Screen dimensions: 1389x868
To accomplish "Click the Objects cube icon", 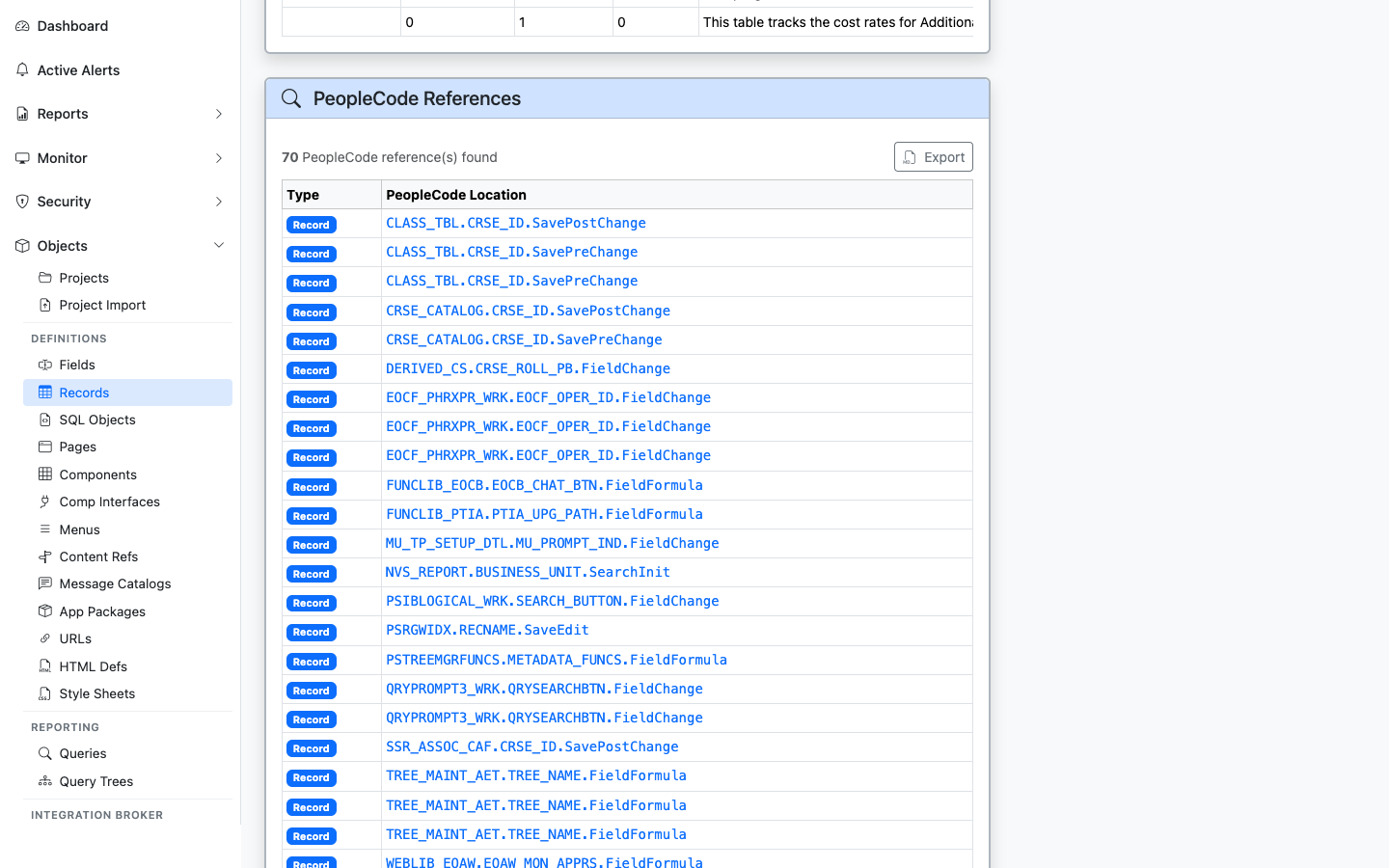I will (22, 246).
